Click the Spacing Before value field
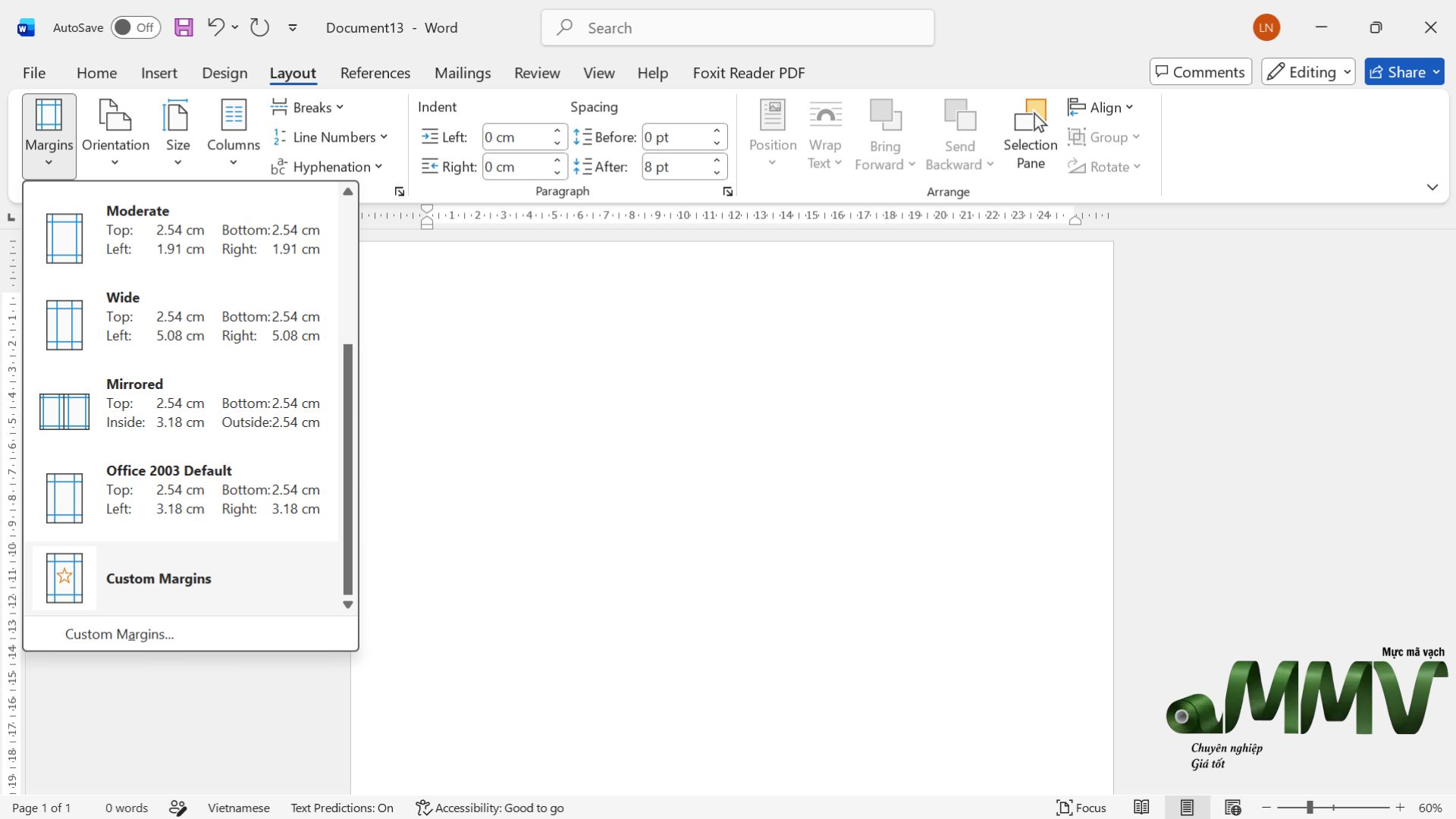Viewport: 1456px width, 819px height. (676, 137)
